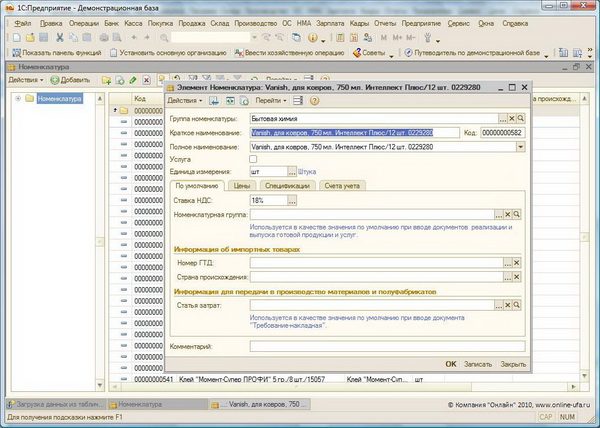
Task: Click the Paste clipboard icon
Action: click(87, 37)
